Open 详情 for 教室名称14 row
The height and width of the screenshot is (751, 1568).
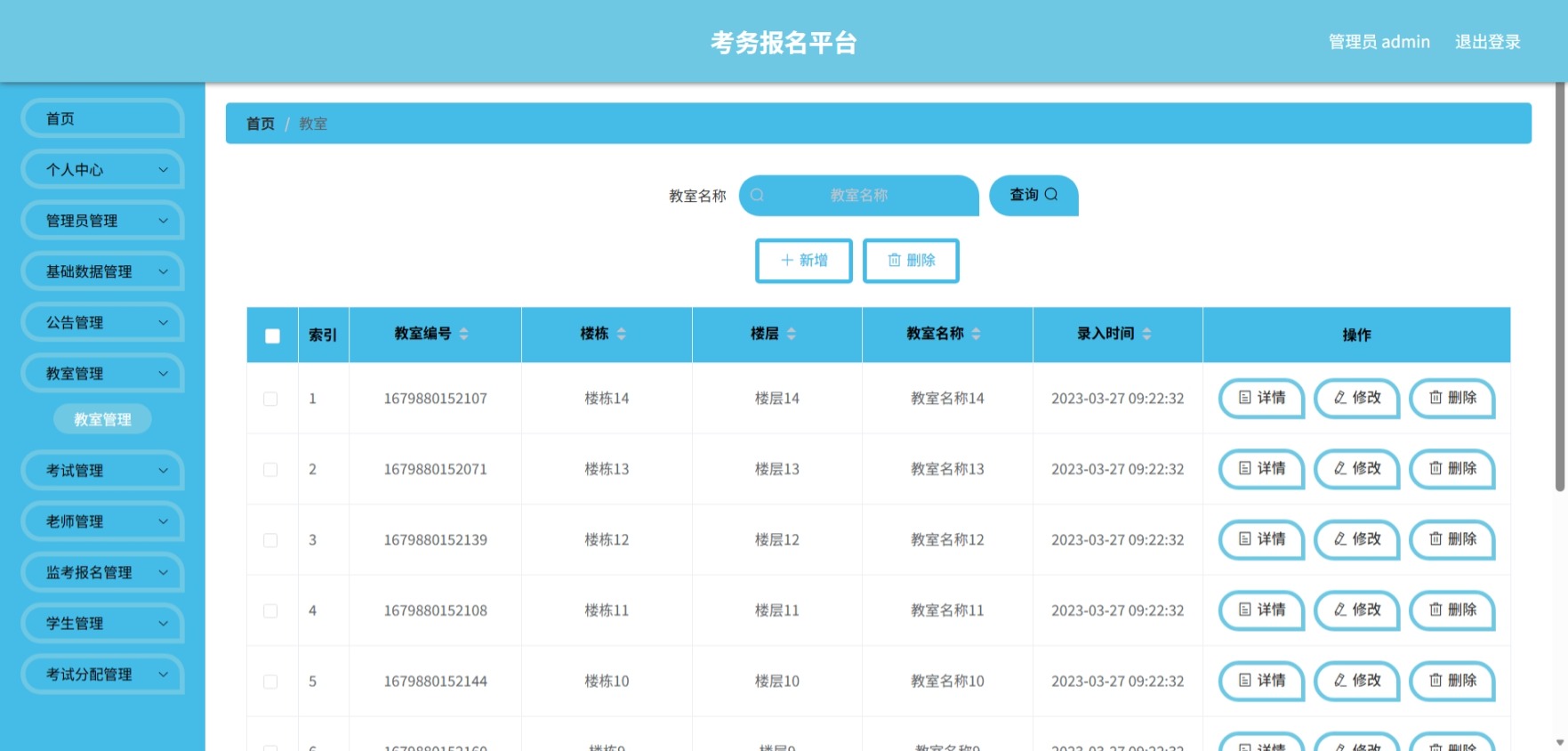(x=1261, y=398)
